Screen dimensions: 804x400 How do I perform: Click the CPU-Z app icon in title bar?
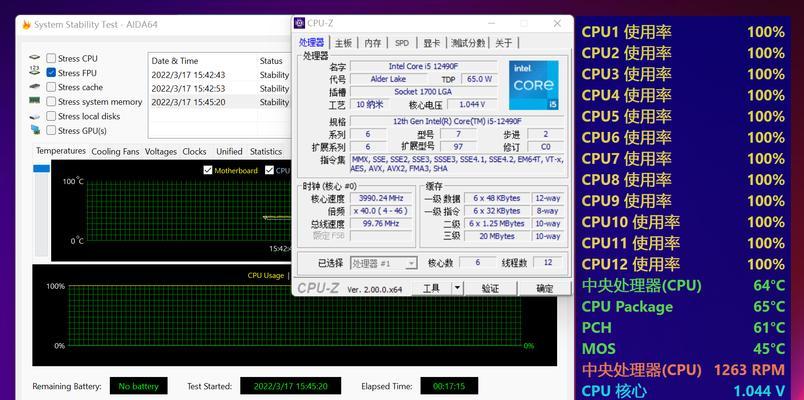coord(300,23)
